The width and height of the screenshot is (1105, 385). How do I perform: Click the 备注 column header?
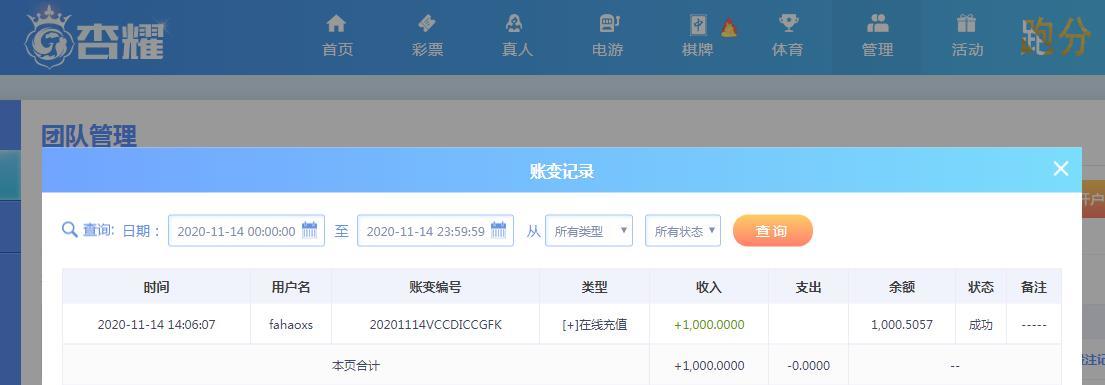[1033, 287]
